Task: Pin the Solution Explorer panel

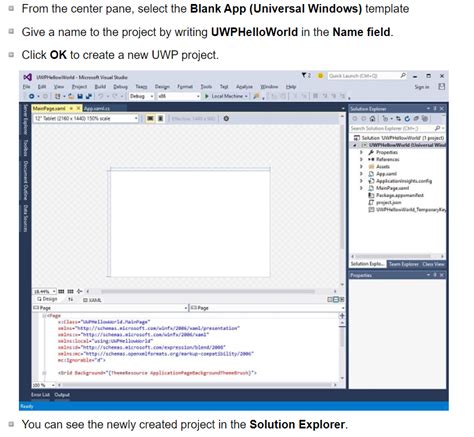Action: coord(435,109)
